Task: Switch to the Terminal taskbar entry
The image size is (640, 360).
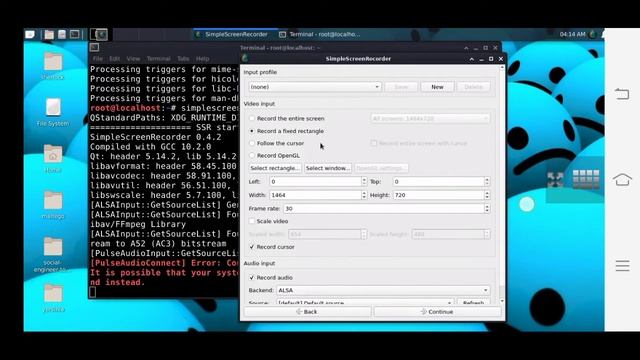Action: 320,34
